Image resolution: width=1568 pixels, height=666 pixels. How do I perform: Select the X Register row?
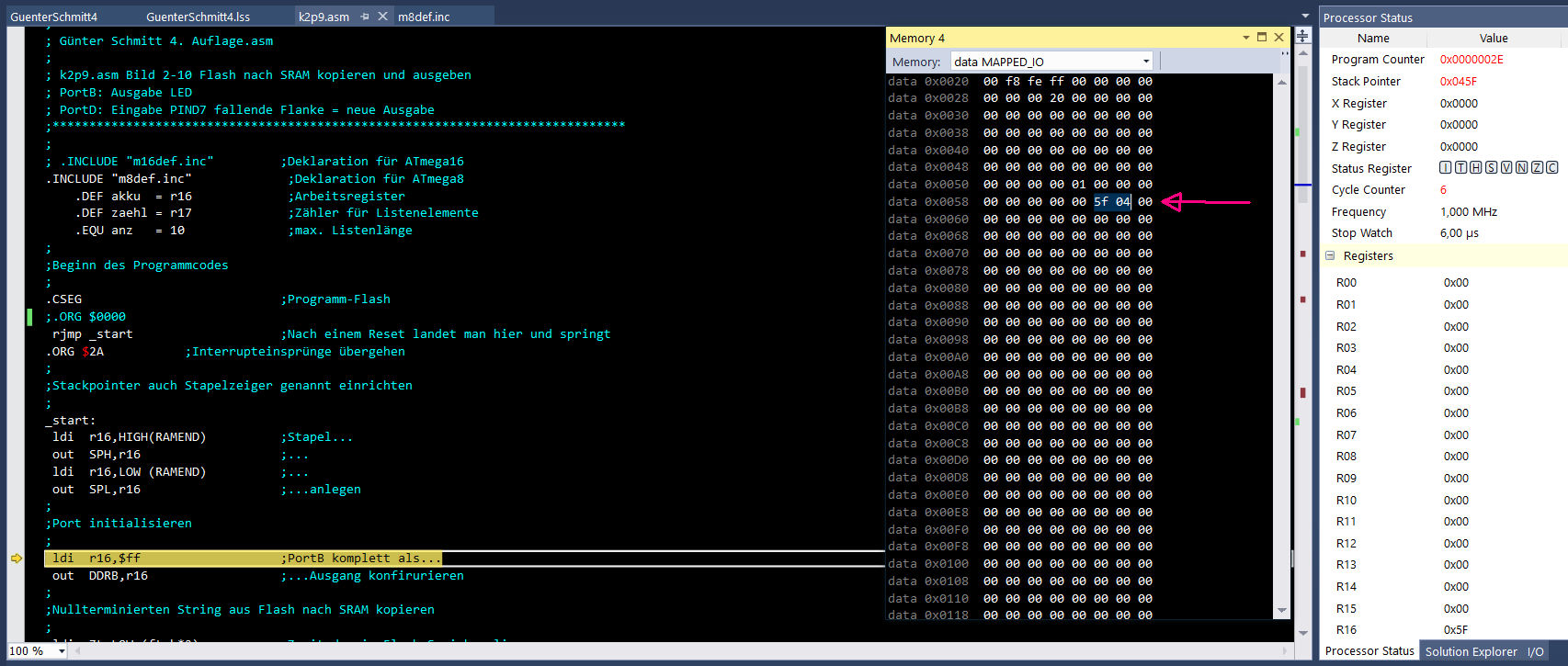point(1444,103)
